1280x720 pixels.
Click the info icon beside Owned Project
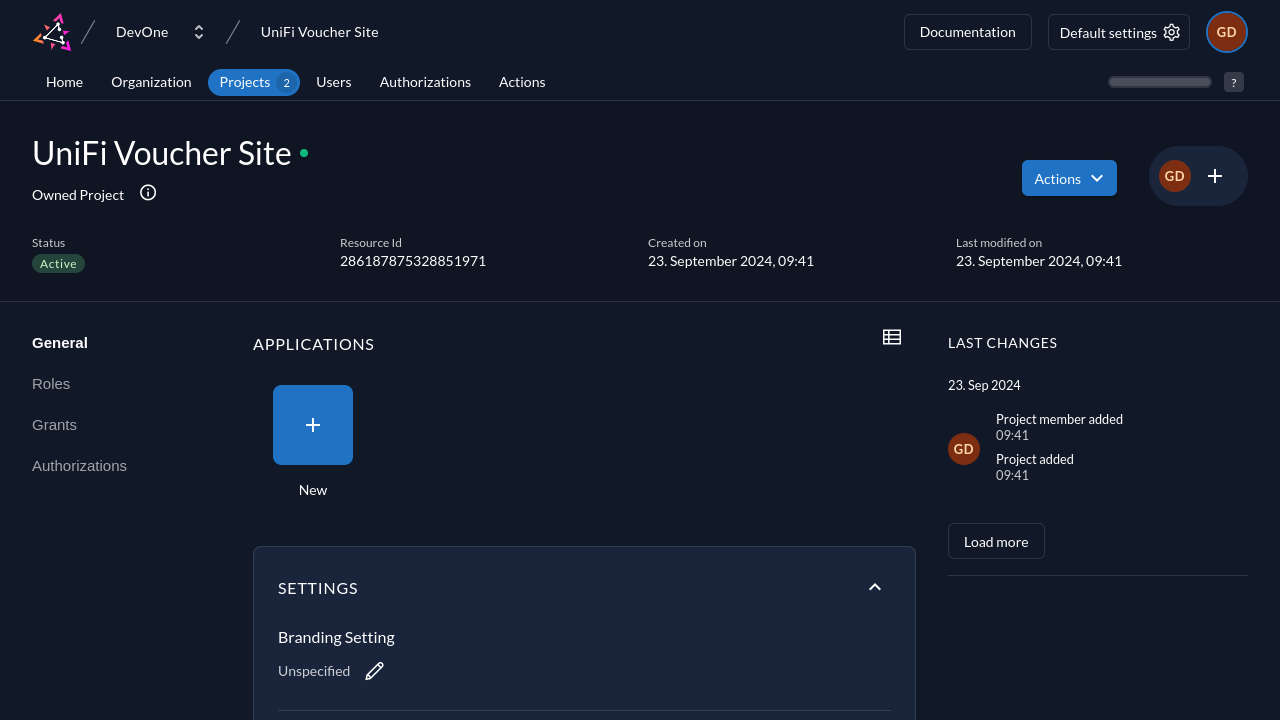[x=147, y=193]
